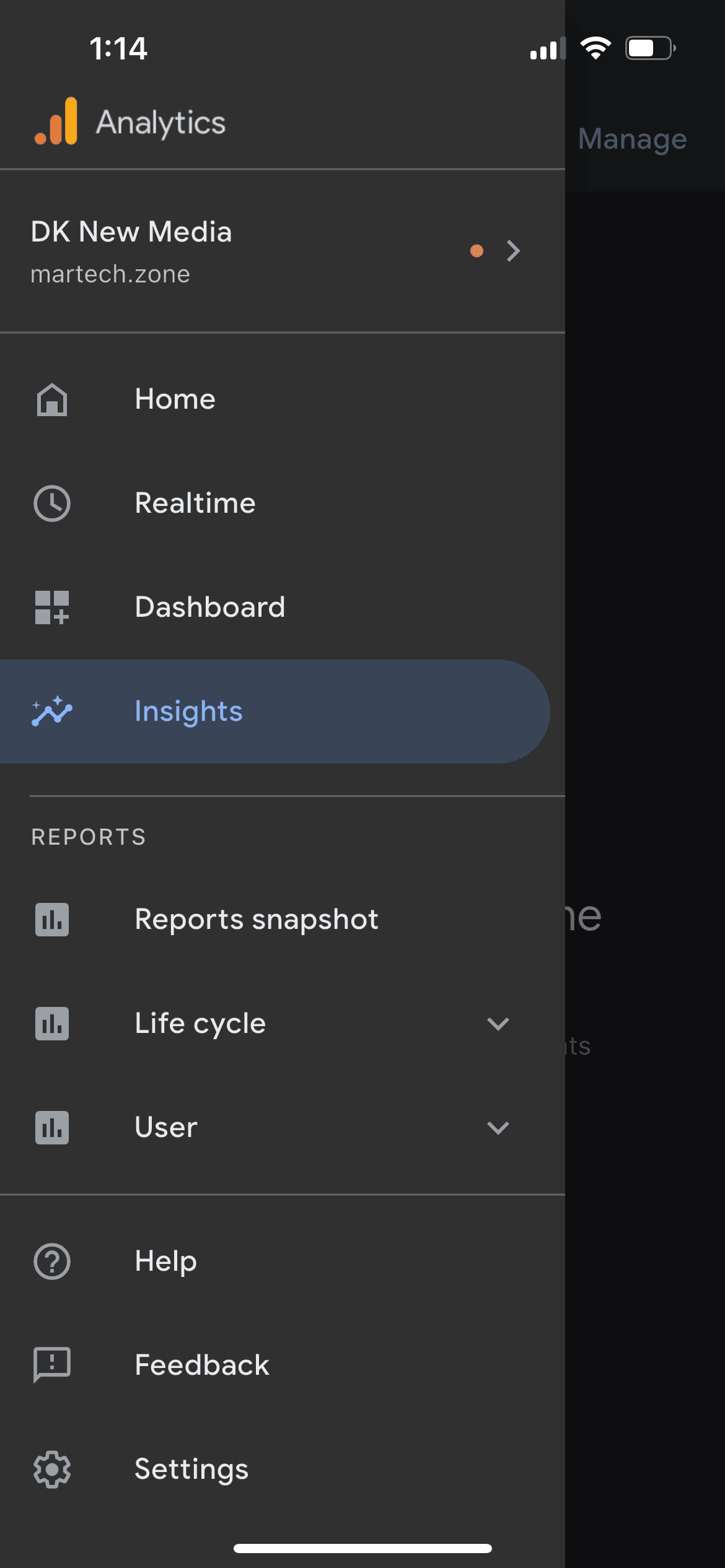This screenshot has height=1568, width=725.
Task: Click the Life cycle bar chart icon
Action: 52,1024
